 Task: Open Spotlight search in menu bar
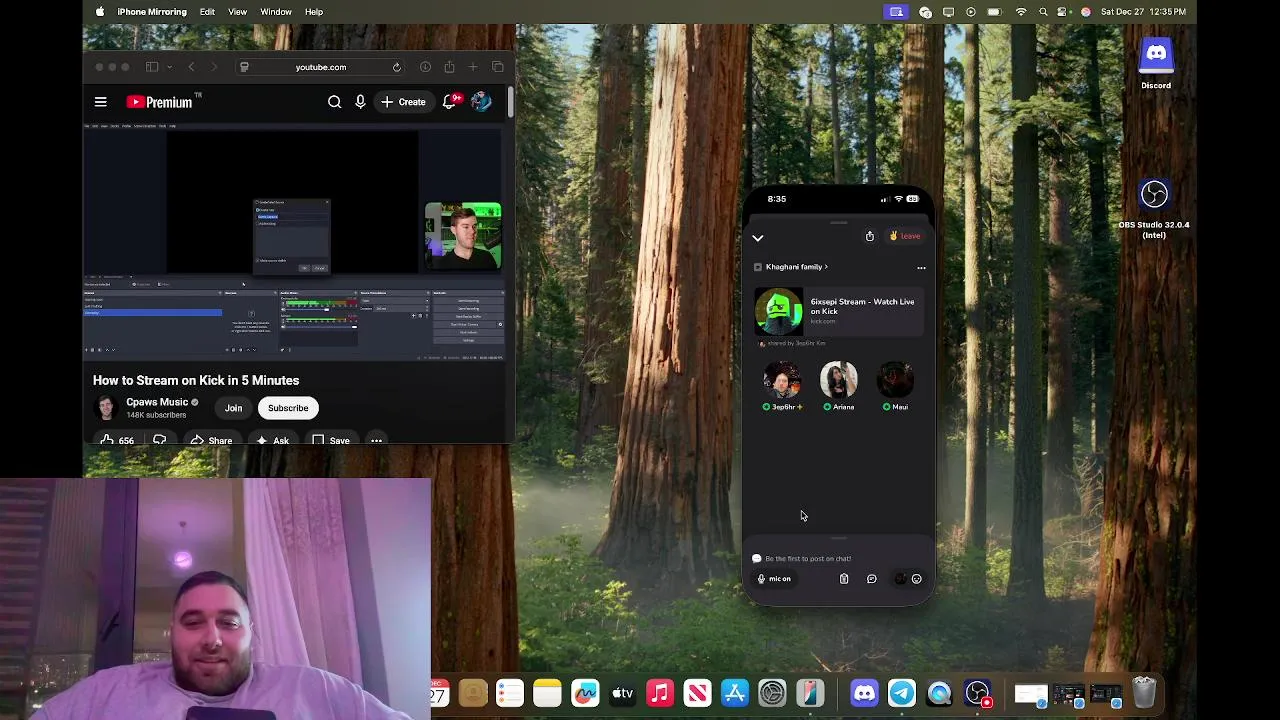coord(1044,12)
